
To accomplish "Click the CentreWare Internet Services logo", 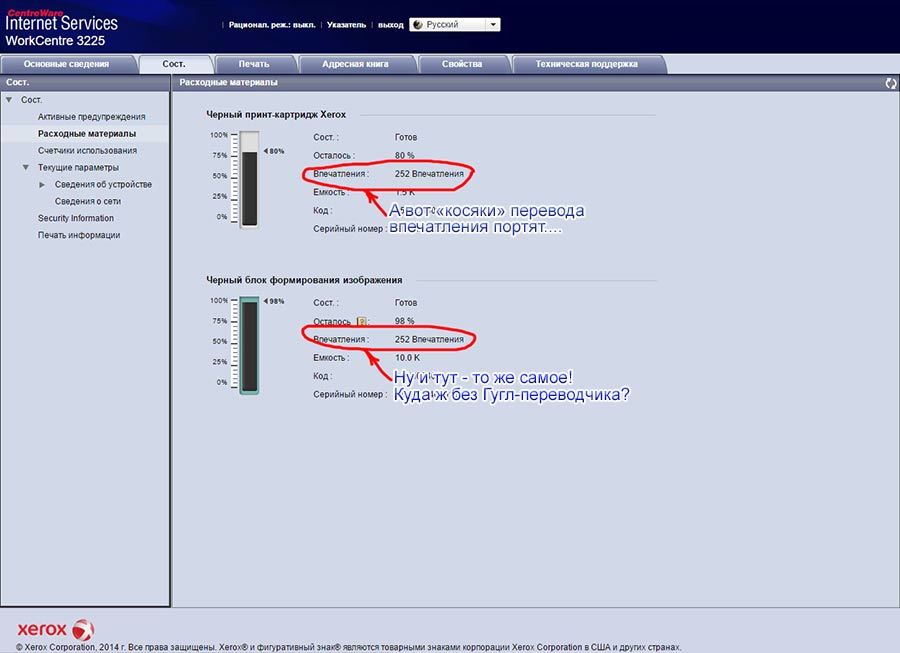I will (x=61, y=24).
